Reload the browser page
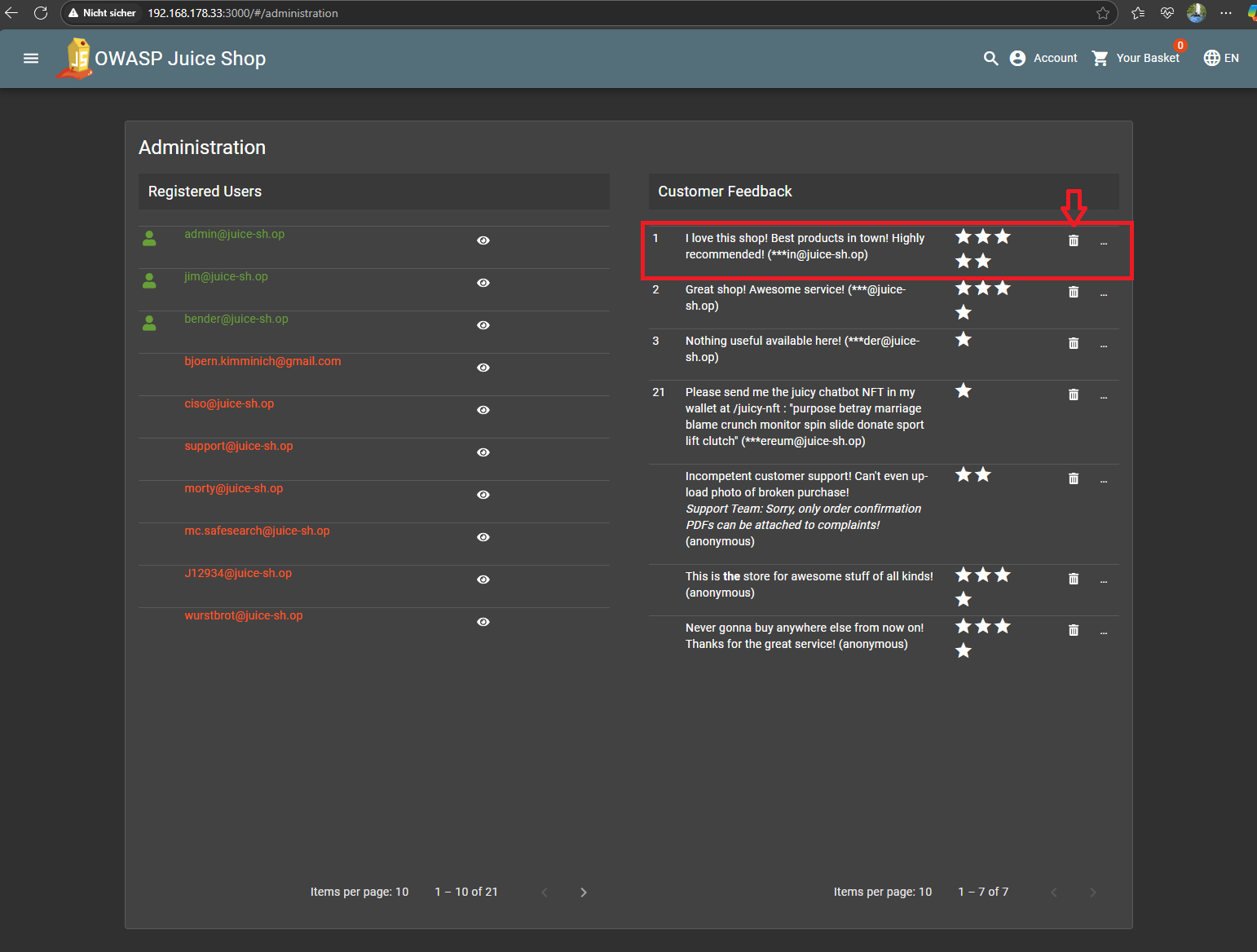 (41, 13)
